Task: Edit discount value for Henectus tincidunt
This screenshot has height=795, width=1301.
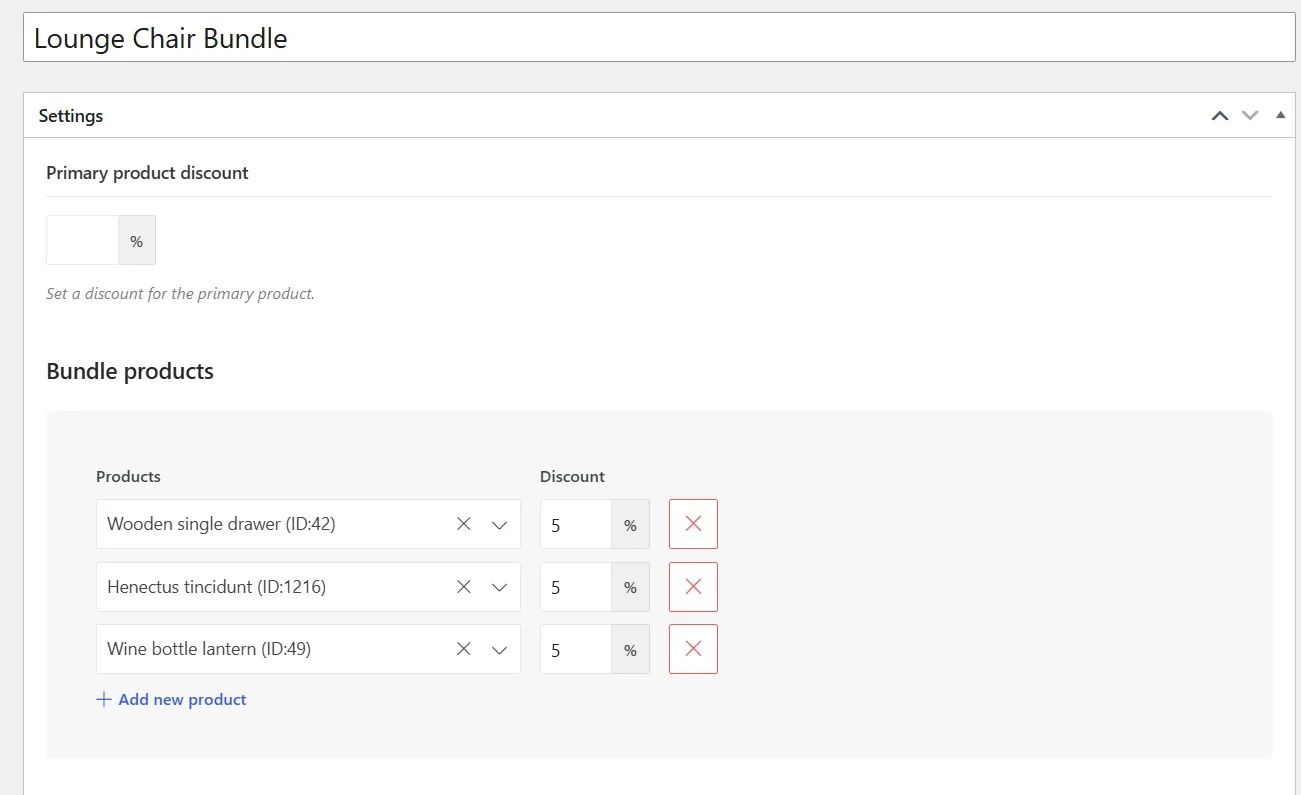Action: point(576,587)
